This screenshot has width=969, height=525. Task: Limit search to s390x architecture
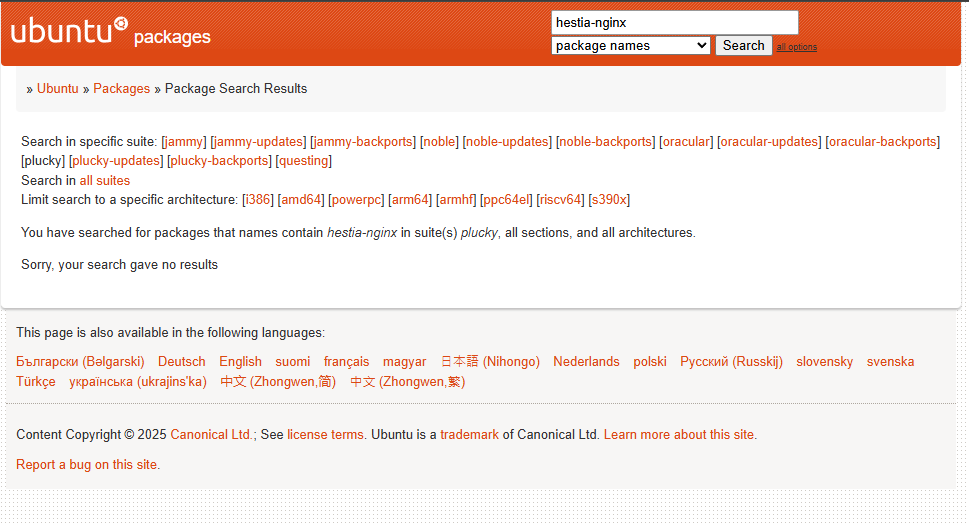point(609,200)
